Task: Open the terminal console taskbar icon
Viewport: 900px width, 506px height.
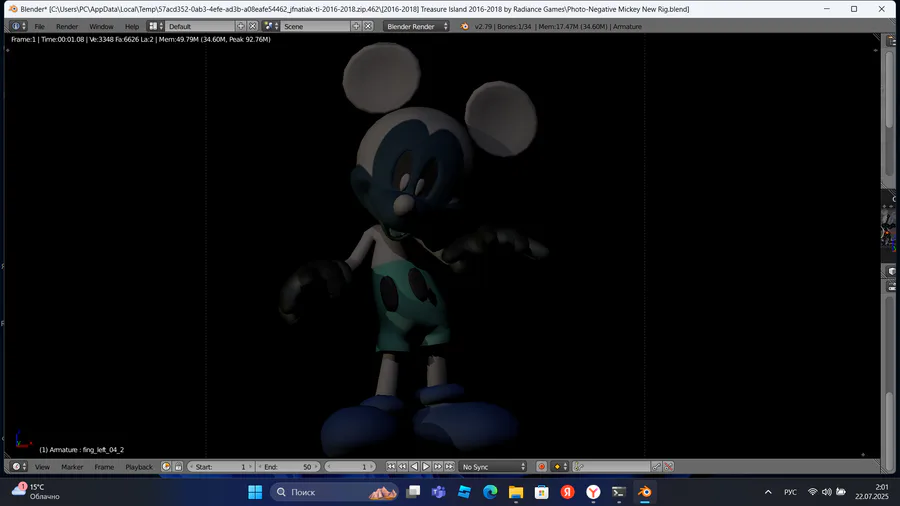Action: click(619, 492)
